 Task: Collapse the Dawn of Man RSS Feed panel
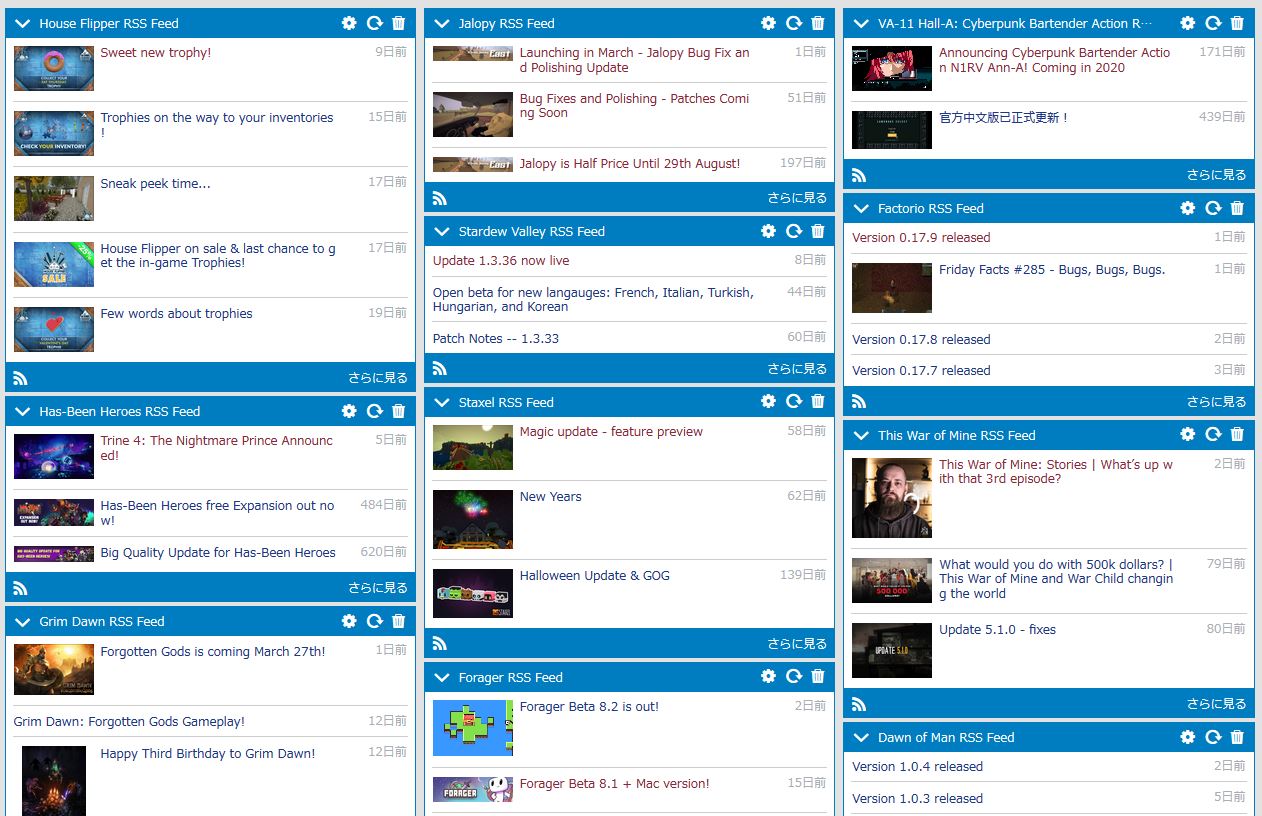point(861,737)
